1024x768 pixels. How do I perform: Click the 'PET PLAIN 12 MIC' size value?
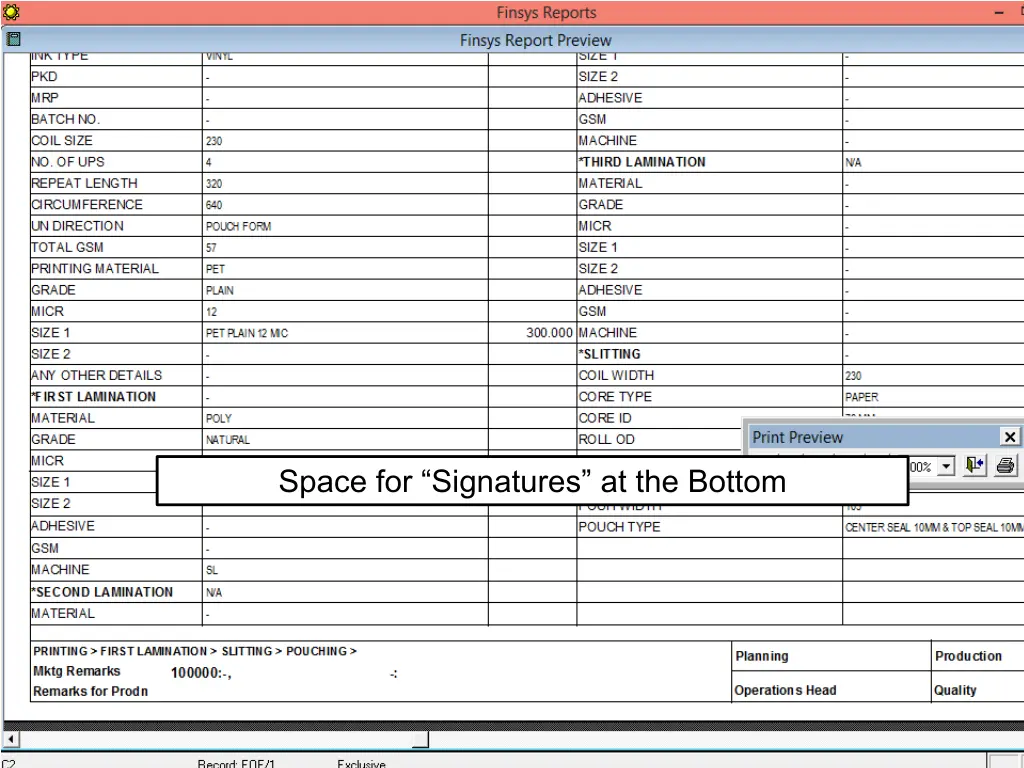click(x=247, y=333)
